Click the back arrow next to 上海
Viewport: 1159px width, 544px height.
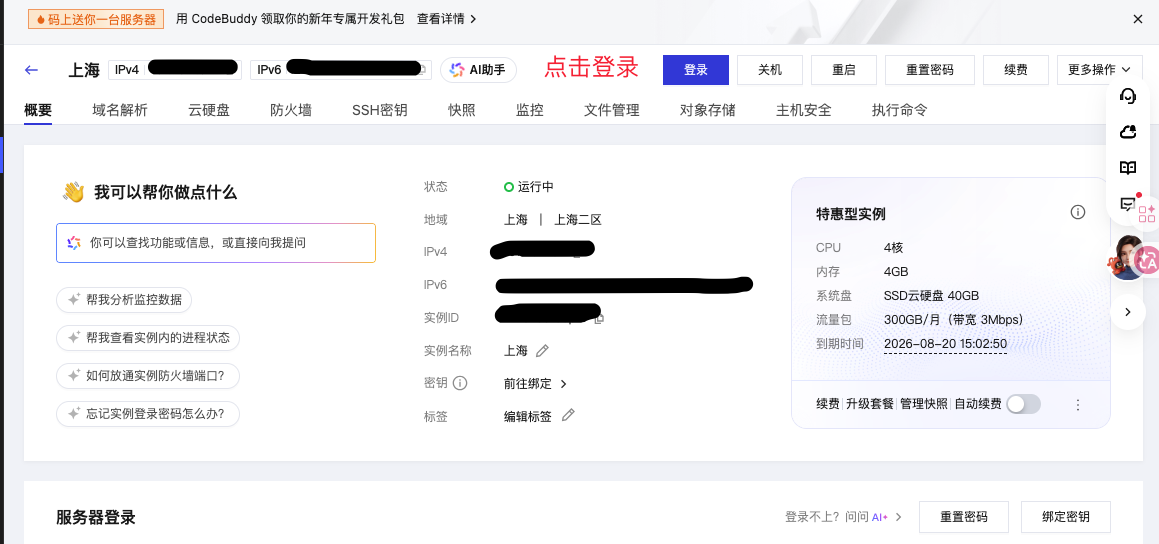click(31, 70)
